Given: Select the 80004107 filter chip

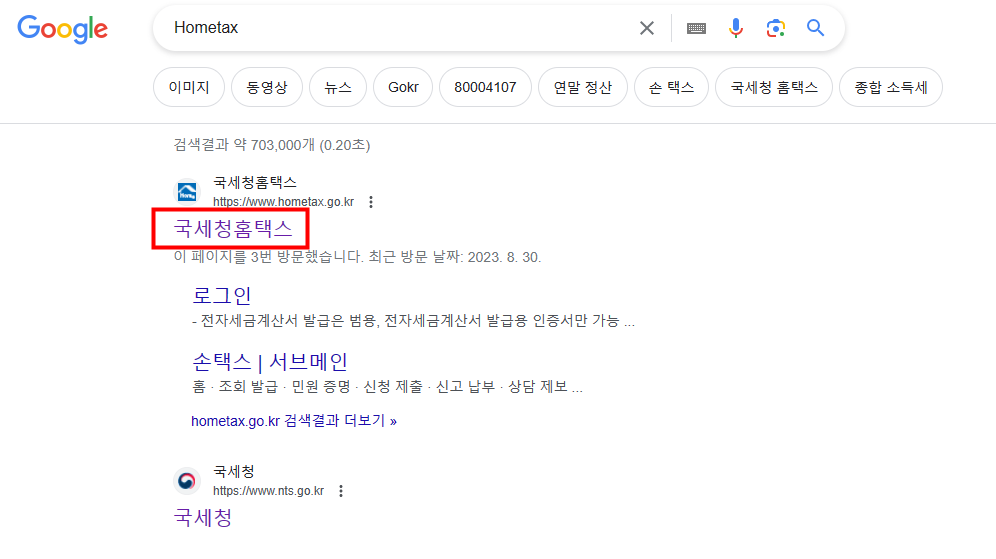Looking at the screenshot, I should coord(485,87).
